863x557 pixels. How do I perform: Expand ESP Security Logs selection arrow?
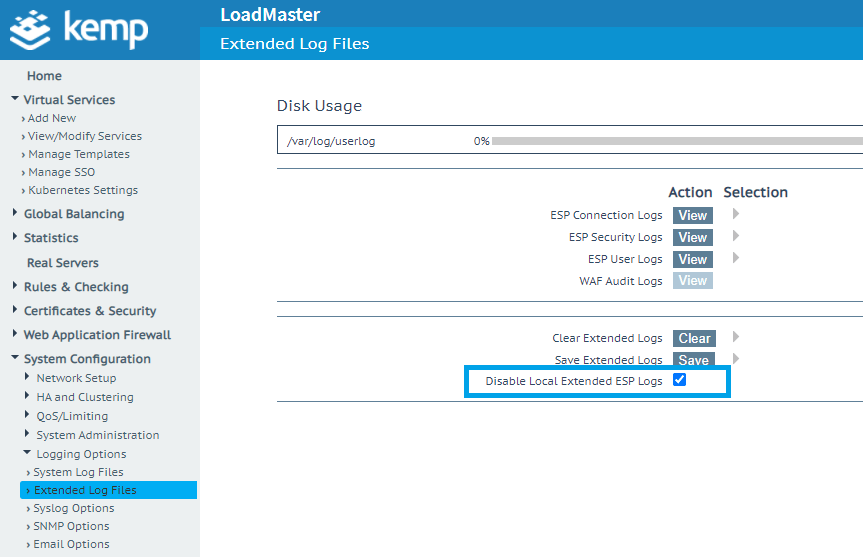(x=736, y=236)
